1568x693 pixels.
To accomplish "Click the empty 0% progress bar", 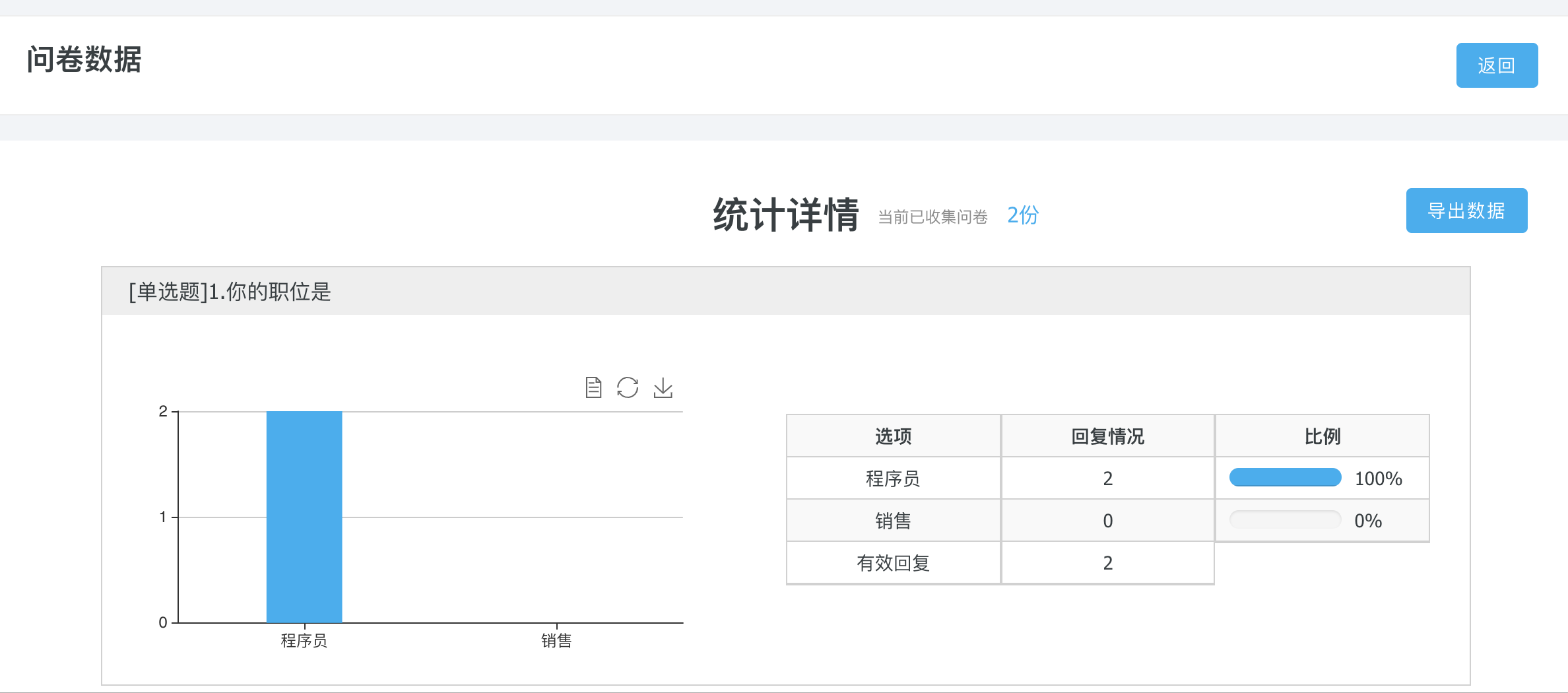I will (1285, 519).
